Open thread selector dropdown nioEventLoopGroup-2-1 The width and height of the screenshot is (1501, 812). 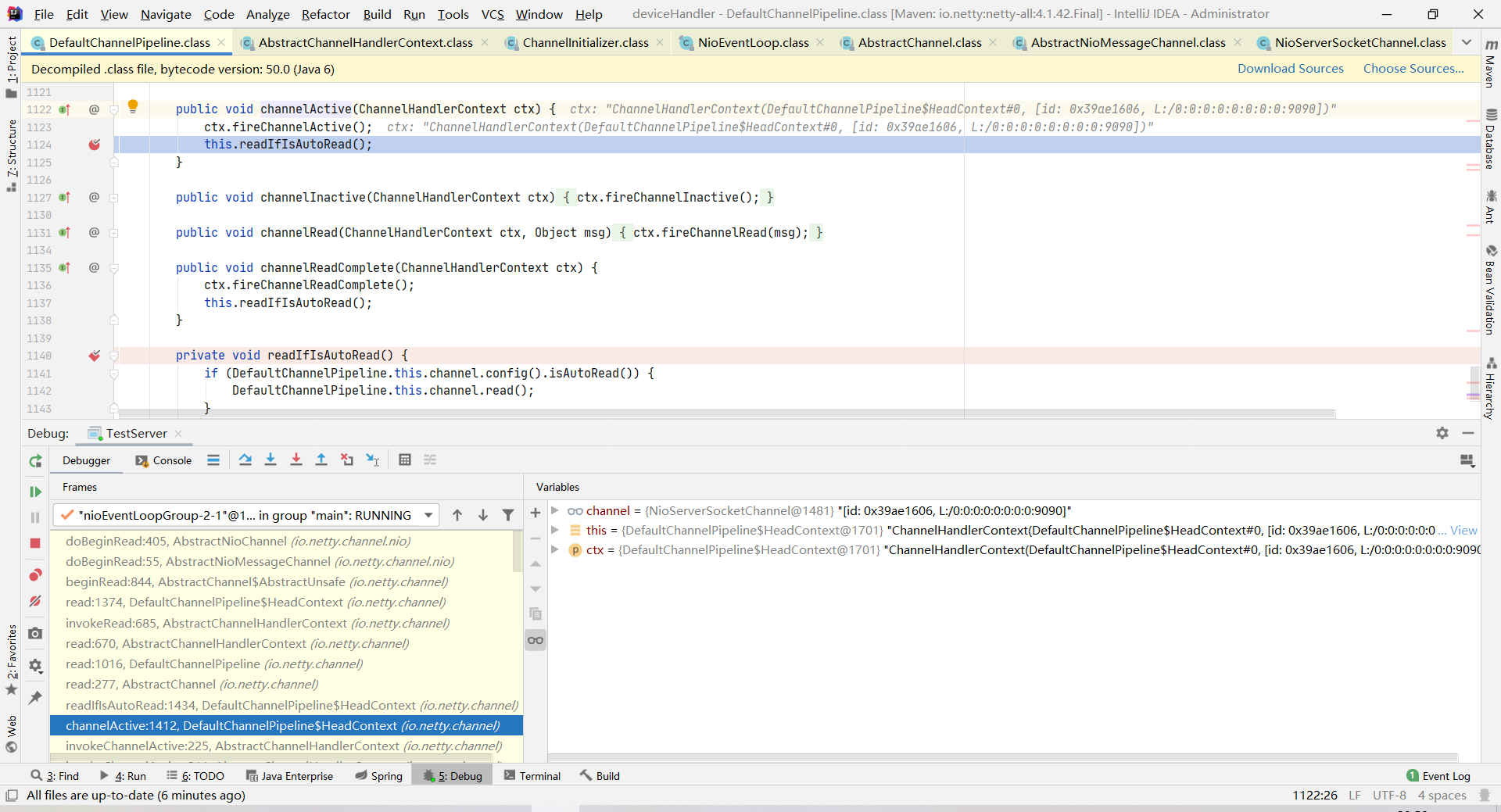(x=245, y=515)
